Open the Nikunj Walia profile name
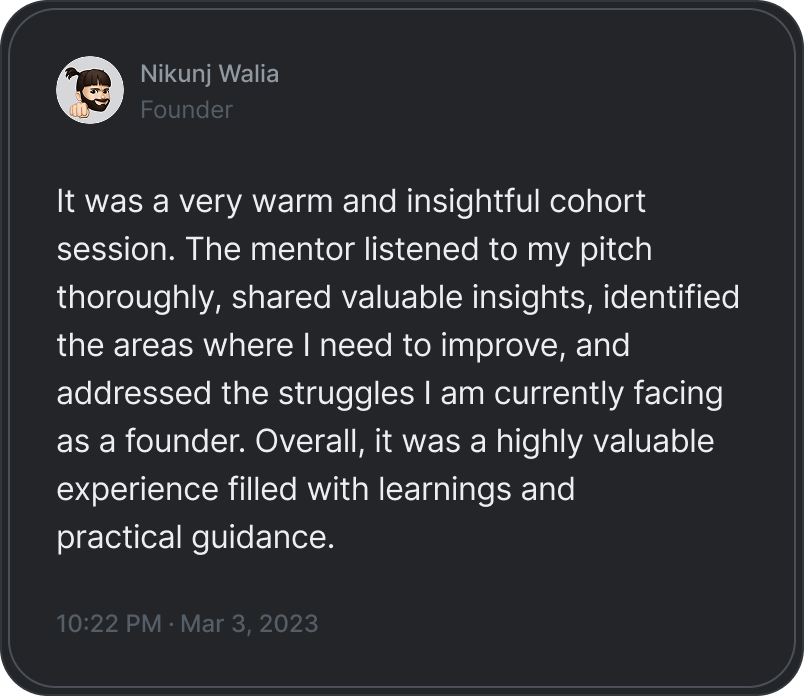This screenshot has height=696, width=804. point(210,74)
